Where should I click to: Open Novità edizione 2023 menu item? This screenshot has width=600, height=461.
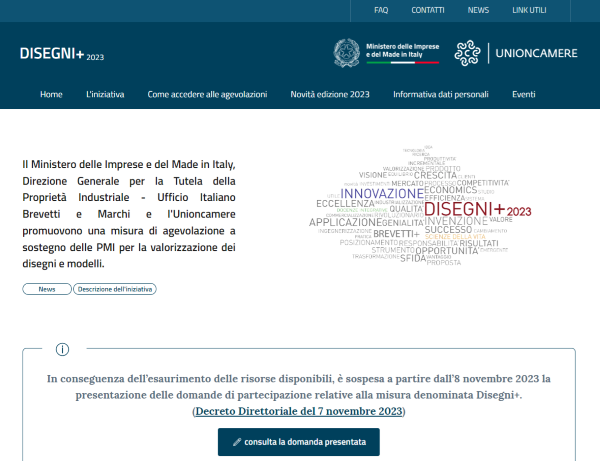pyautogui.click(x=330, y=94)
